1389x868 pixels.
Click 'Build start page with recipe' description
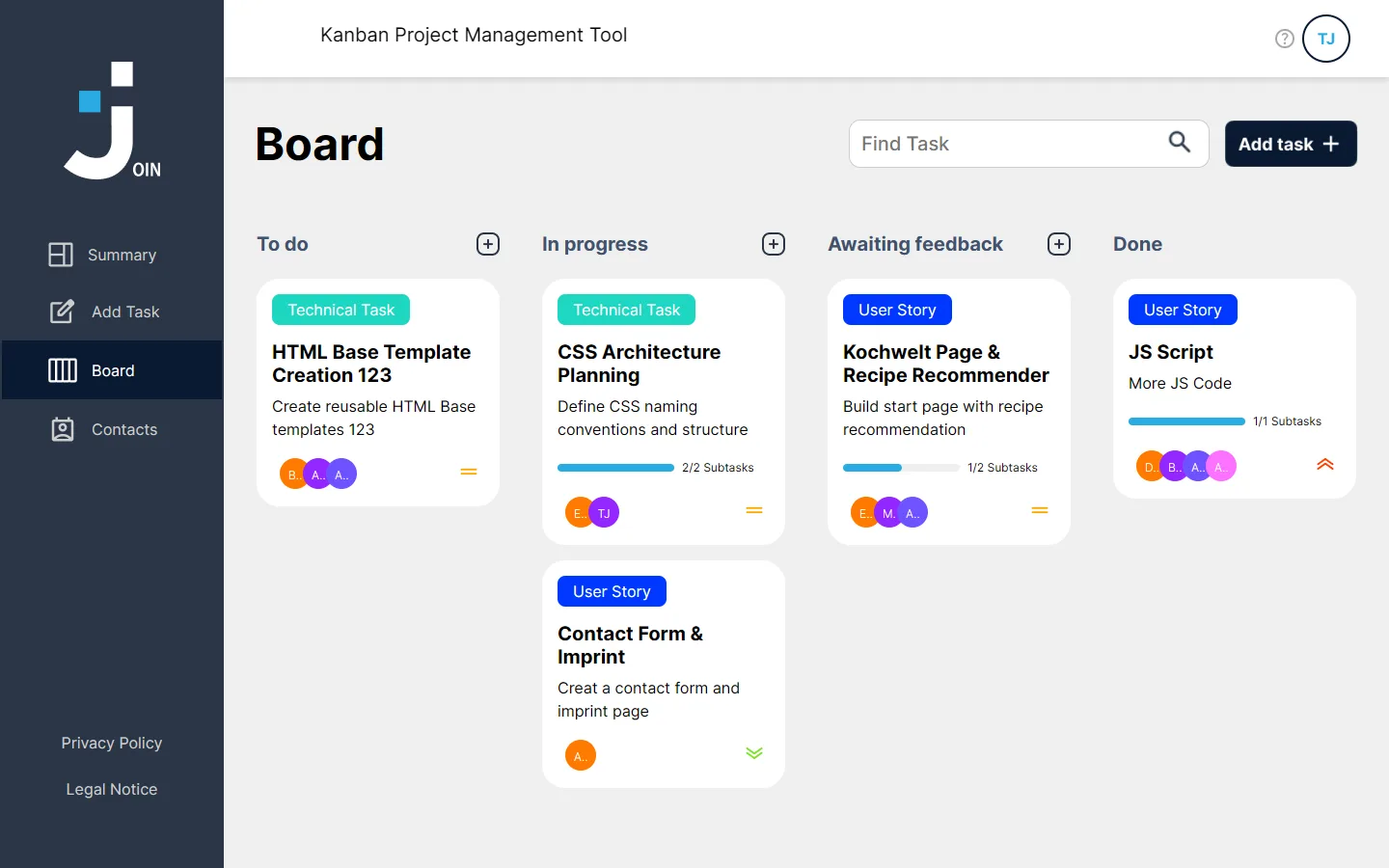(943, 418)
